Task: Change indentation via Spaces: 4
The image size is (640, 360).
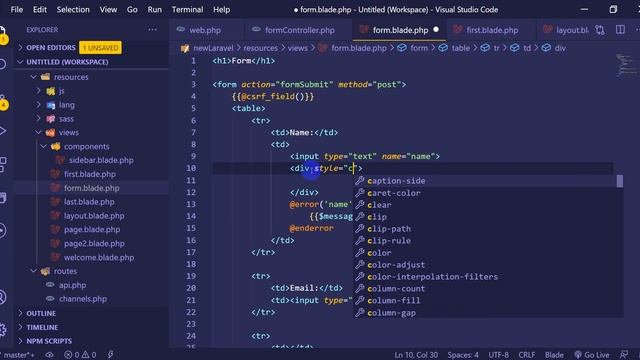Action: point(463,355)
